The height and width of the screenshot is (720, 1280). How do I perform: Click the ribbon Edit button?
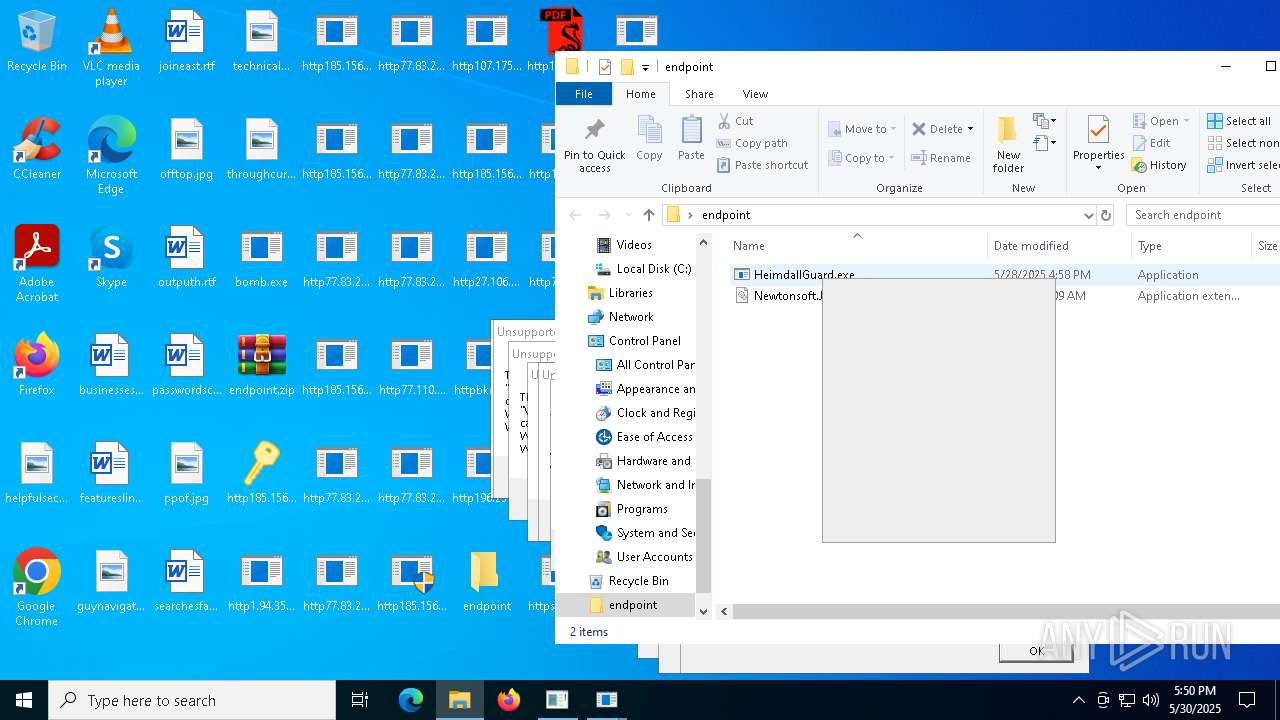click(1151, 143)
